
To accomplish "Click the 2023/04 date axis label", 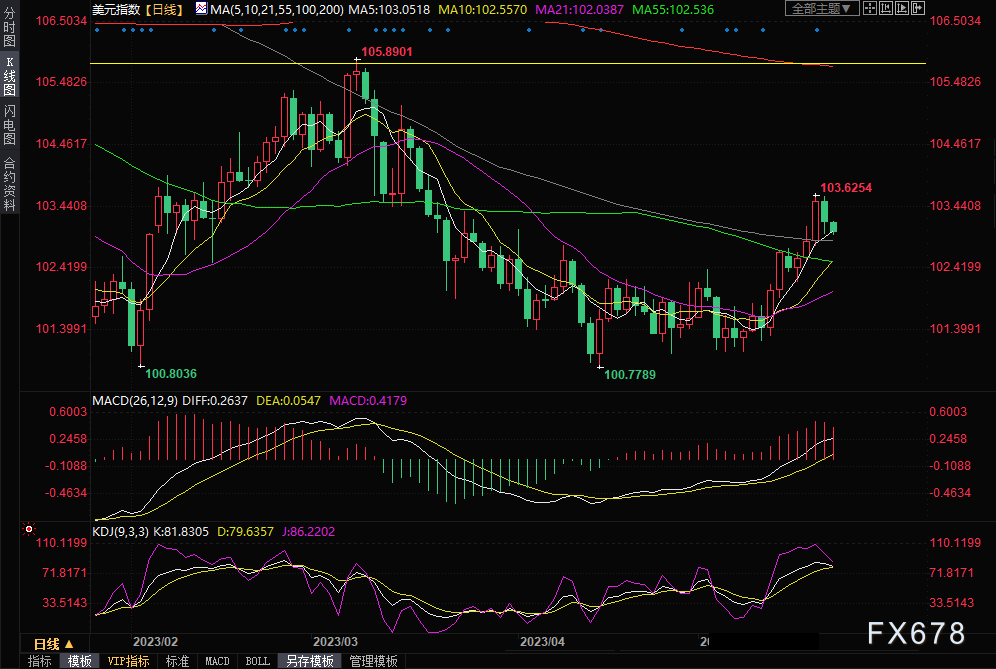I will tap(542, 642).
